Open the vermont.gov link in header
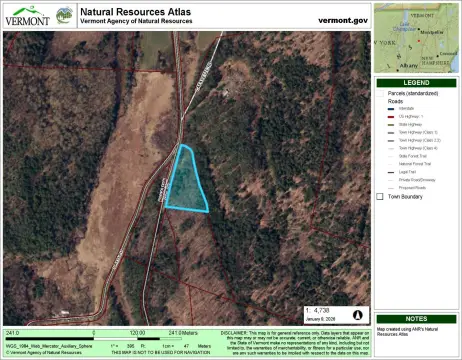Screen dimensions: 462x360 tap(343, 20)
